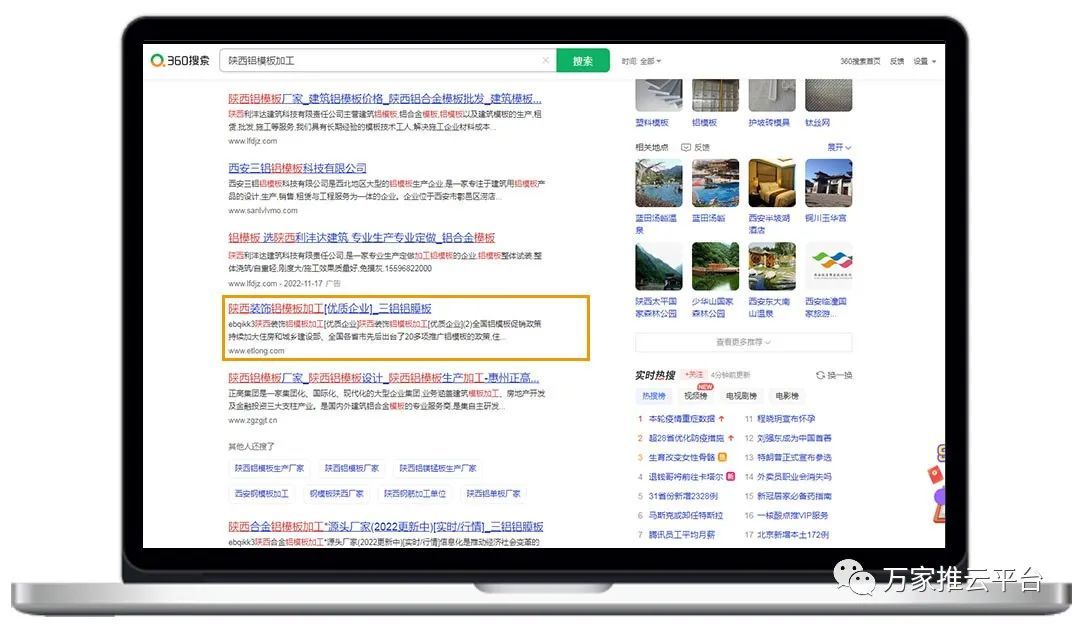Image resolution: width=1080 pixels, height=628 pixels.
Task: Open the 时间: 全部 dropdown filter
Action: [641, 61]
